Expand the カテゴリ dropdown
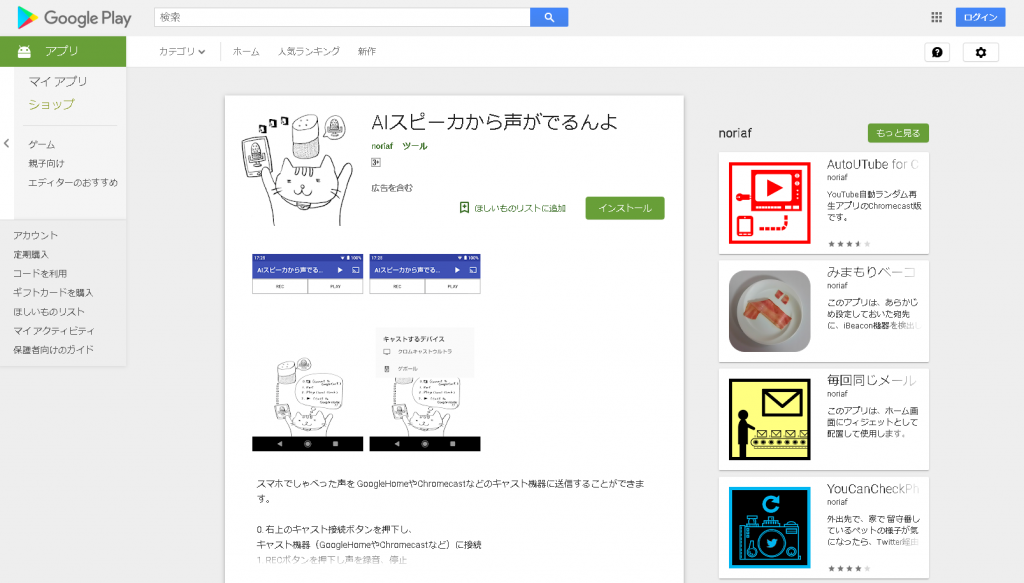Viewport: 1024px width, 583px height. click(x=182, y=52)
